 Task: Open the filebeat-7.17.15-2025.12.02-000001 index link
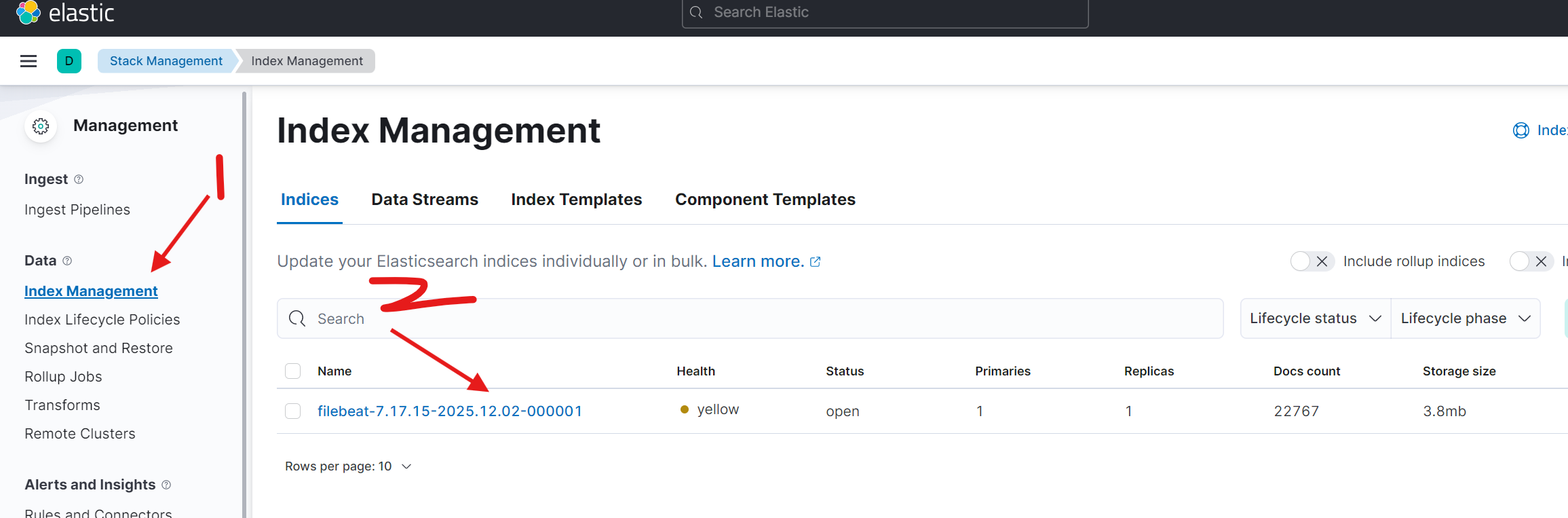pos(449,411)
